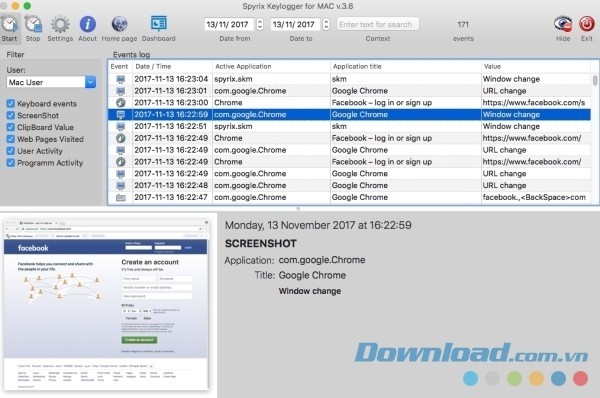Go to Home page globe icon
The width and height of the screenshot is (600, 398).
coord(119,24)
